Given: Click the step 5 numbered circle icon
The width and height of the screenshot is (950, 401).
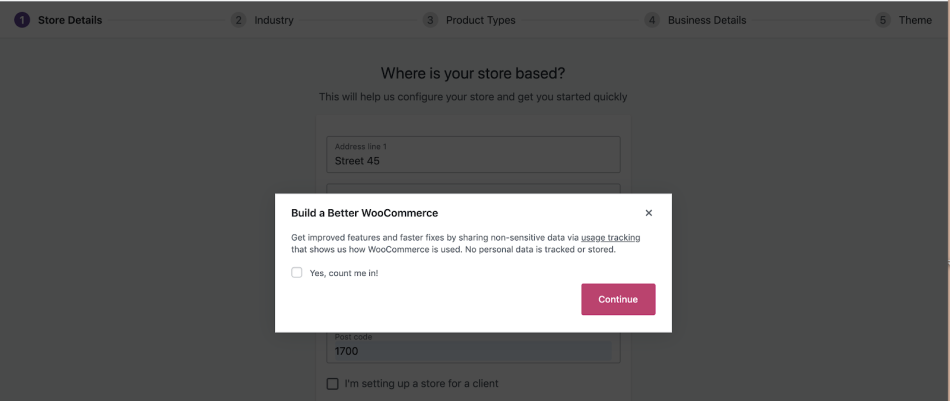Looking at the screenshot, I should point(883,20).
